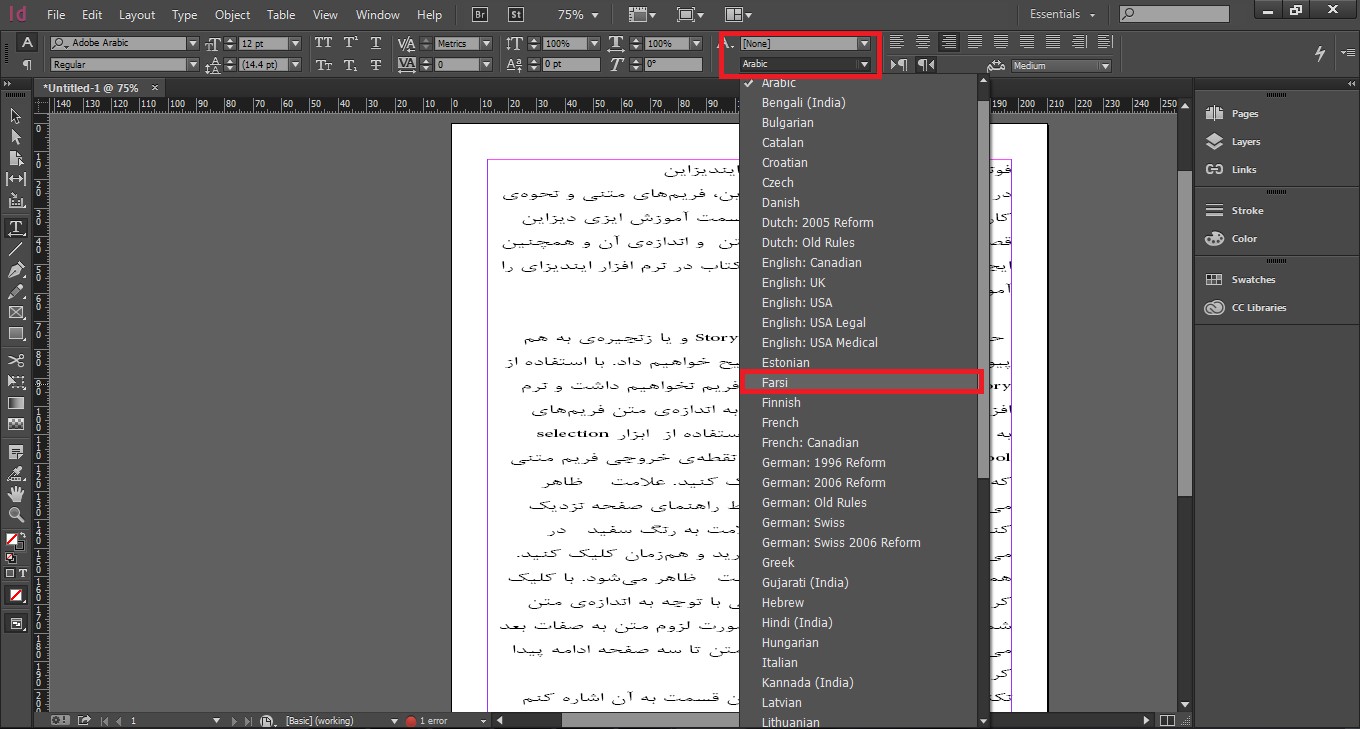1360x729 pixels.
Task: Click the fill and stroke color swatch
Action: [15, 541]
